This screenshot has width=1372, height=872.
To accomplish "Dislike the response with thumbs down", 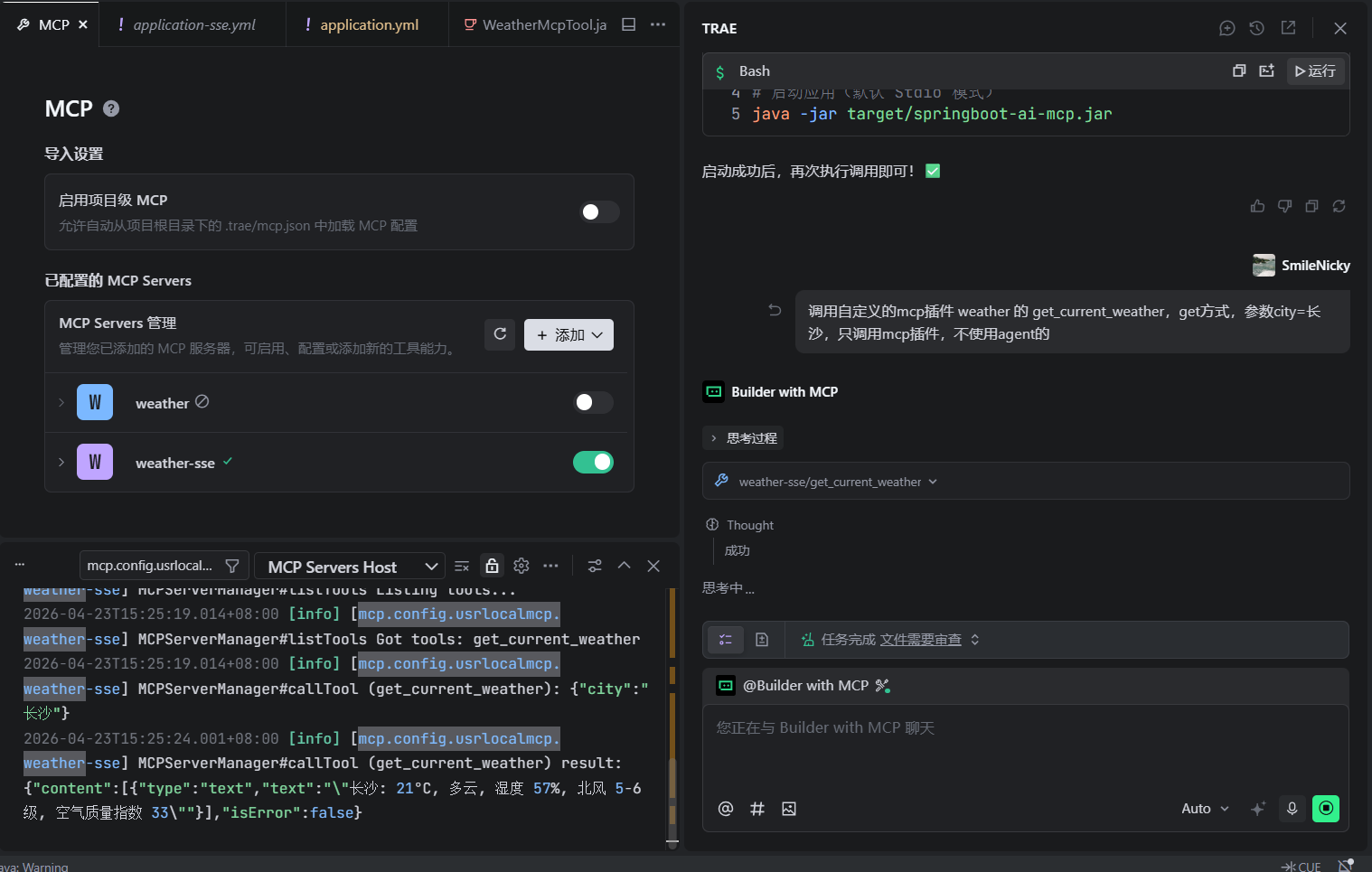I will point(1284,206).
